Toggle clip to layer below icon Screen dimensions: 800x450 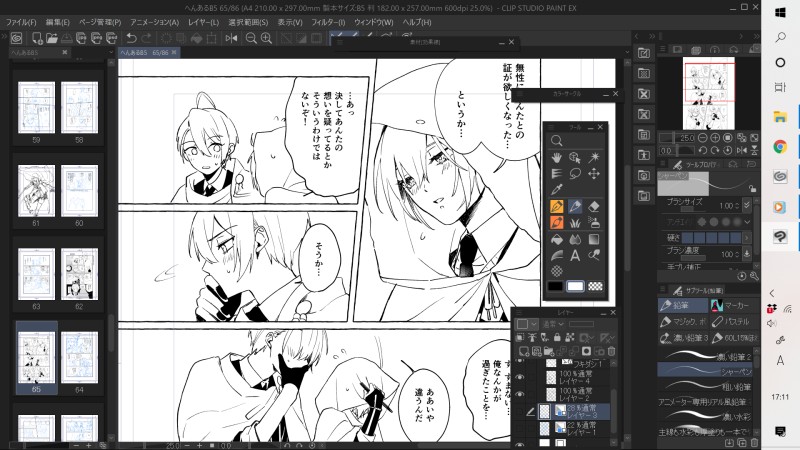tap(520, 337)
